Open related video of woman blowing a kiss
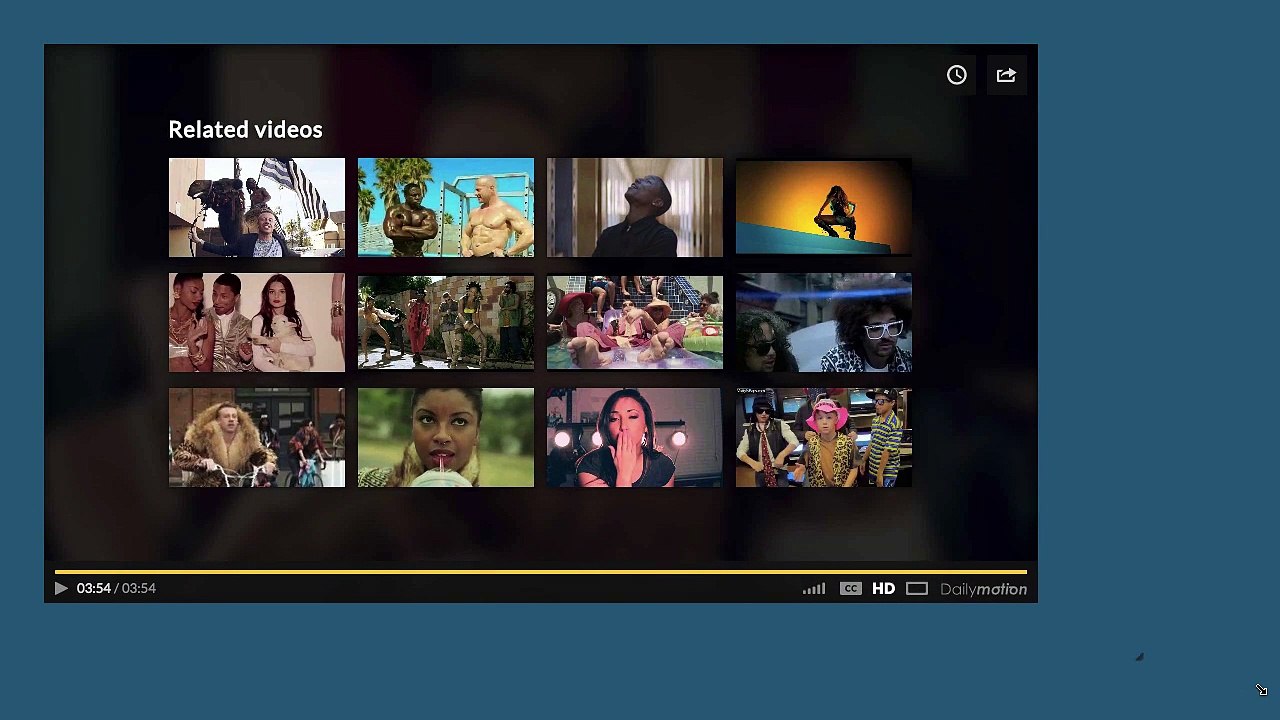The height and width of the screenshot is (720, 1280). (635, 437)
